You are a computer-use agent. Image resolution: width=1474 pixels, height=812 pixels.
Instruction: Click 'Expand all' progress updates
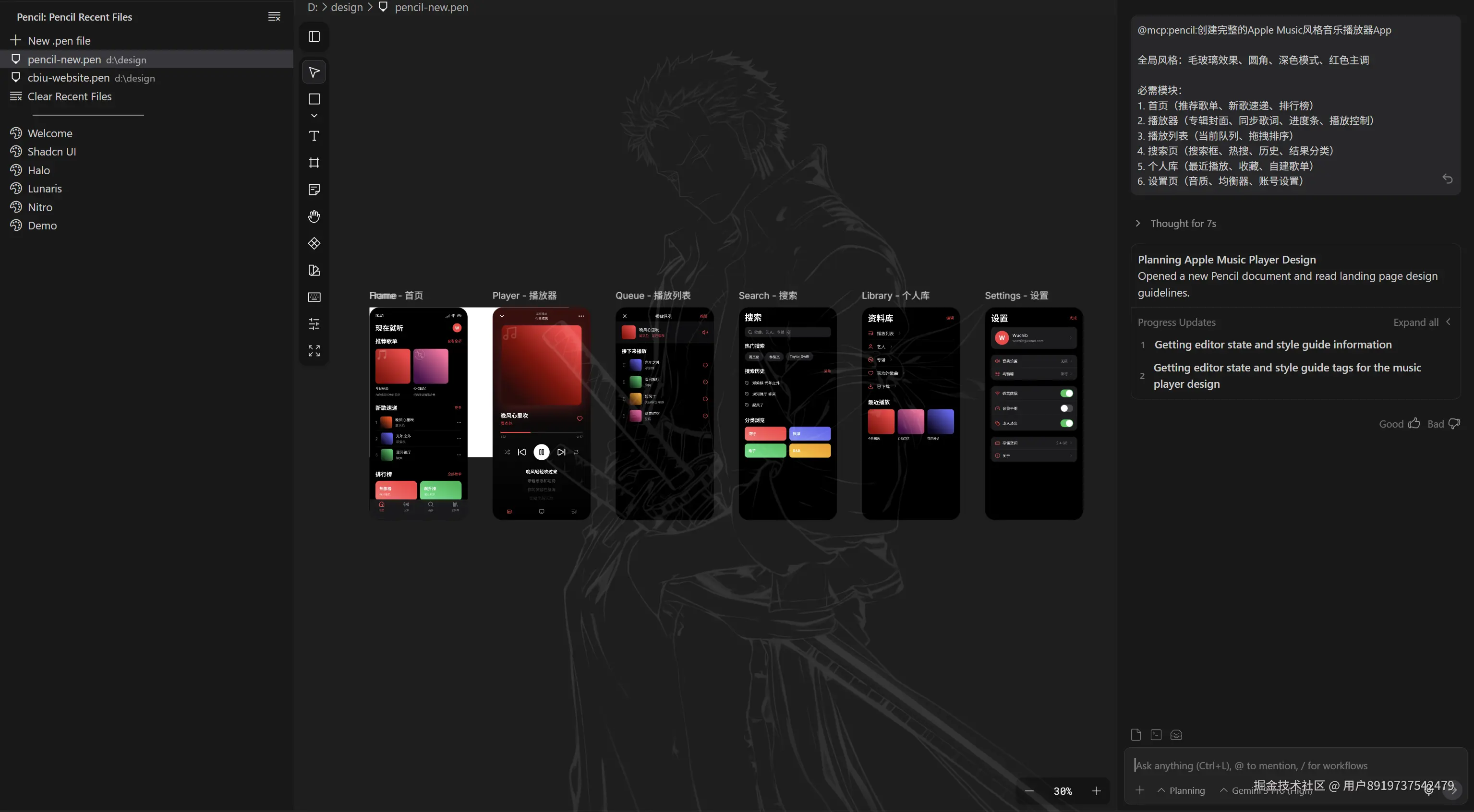pos(1415,322)
